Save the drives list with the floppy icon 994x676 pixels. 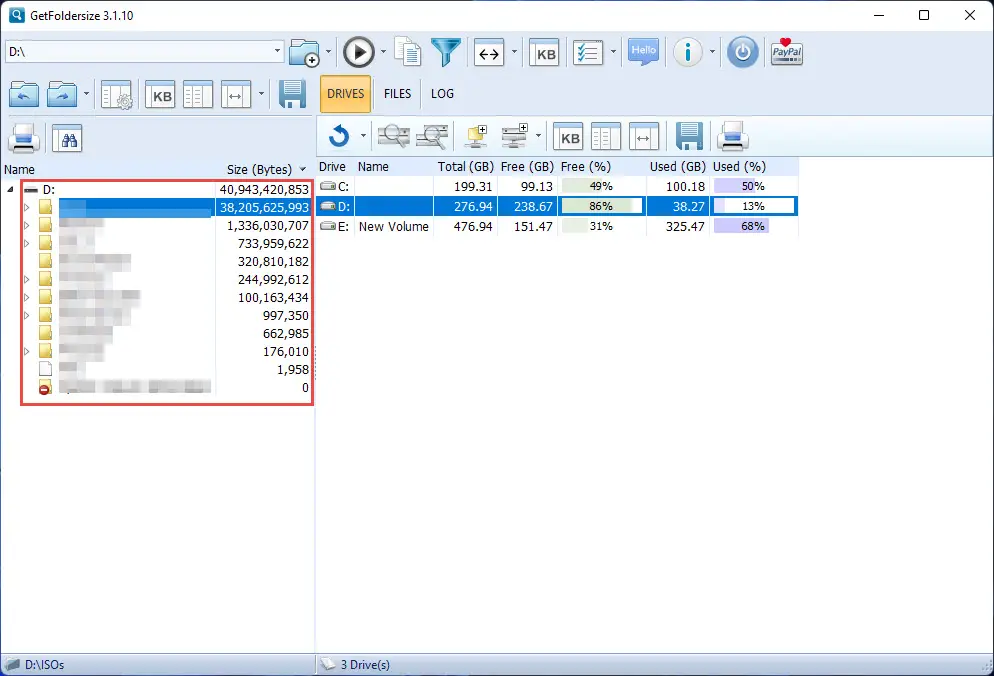click(x=688, y=136)
